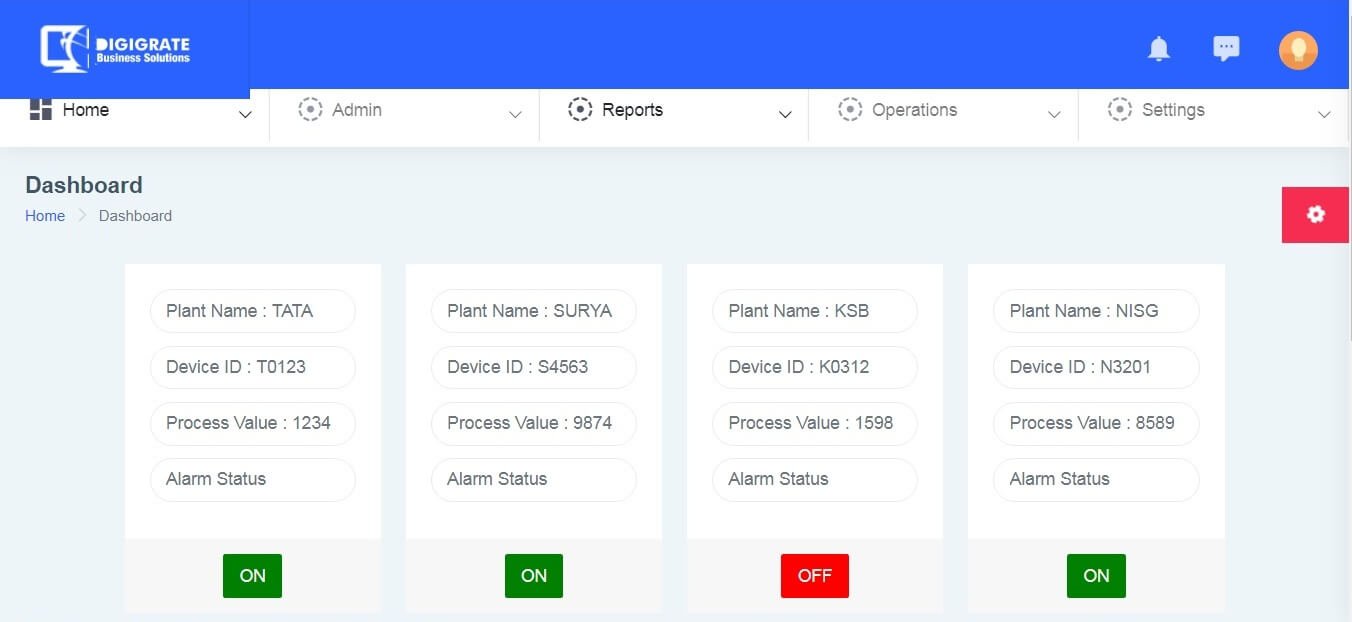Click the Home grid icon
Screen dimensions: 1352x622
41,110
